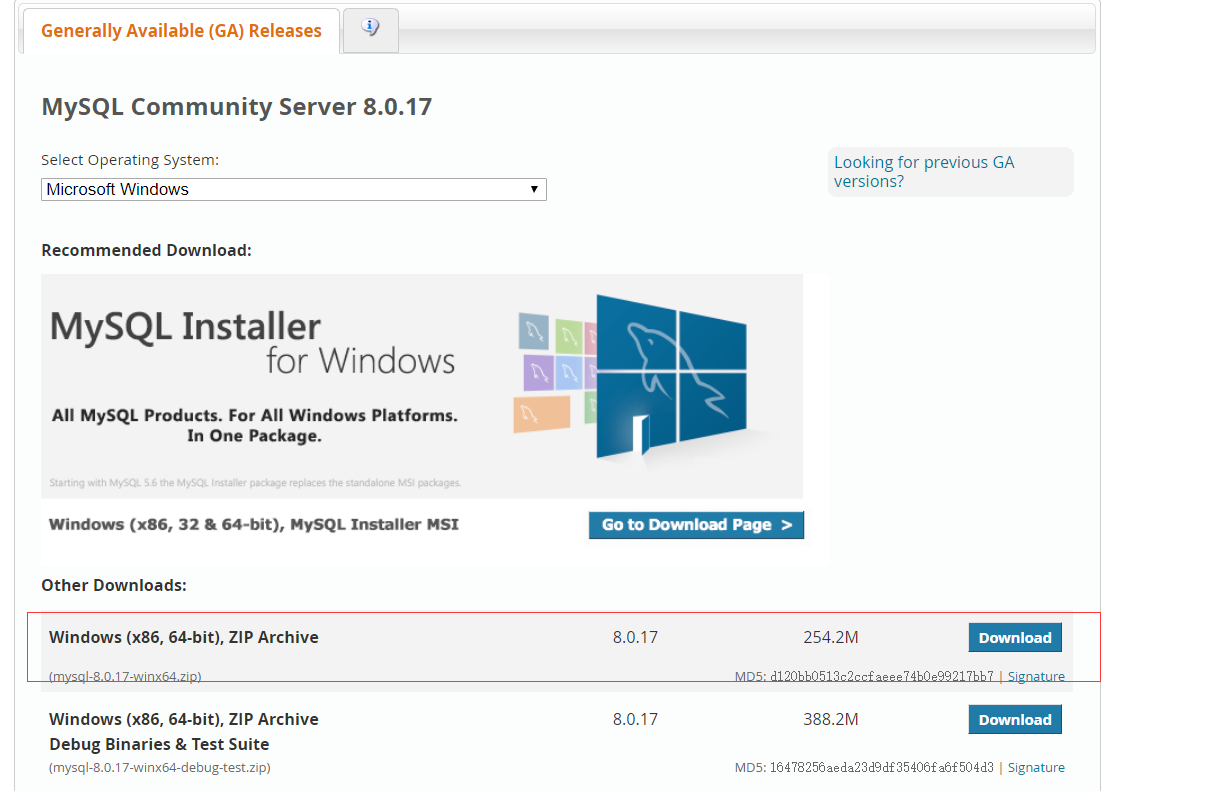Open the Select Operating System dropdown
The image size is (1208, 791).
(x=293, y=189)
